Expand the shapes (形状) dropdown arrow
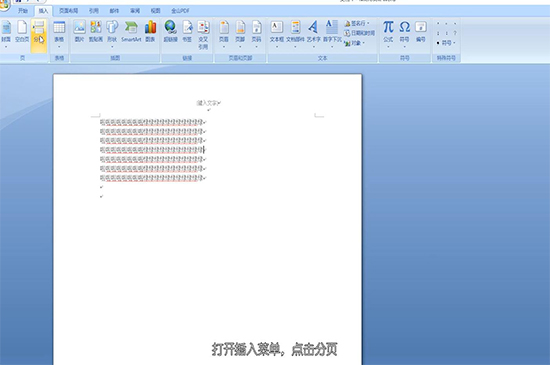This screenshot has width=550, height=365. tap(112, 47)
